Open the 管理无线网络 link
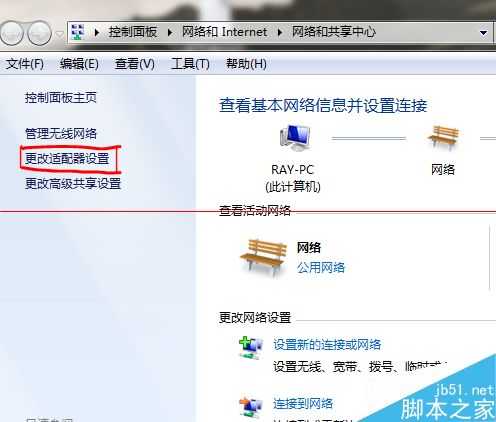The image size is (496, 422). [61, 134]
